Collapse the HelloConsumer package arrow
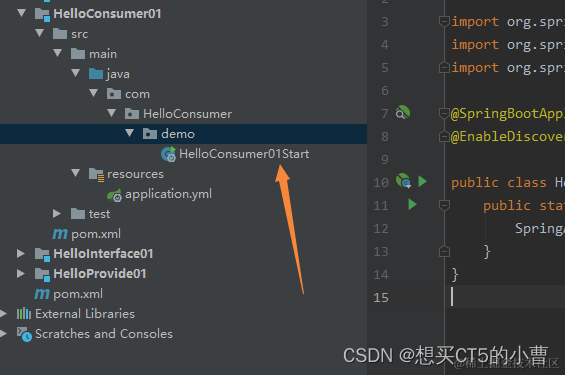The height and width of the screenshot is (375, 565). pos(112,113)
